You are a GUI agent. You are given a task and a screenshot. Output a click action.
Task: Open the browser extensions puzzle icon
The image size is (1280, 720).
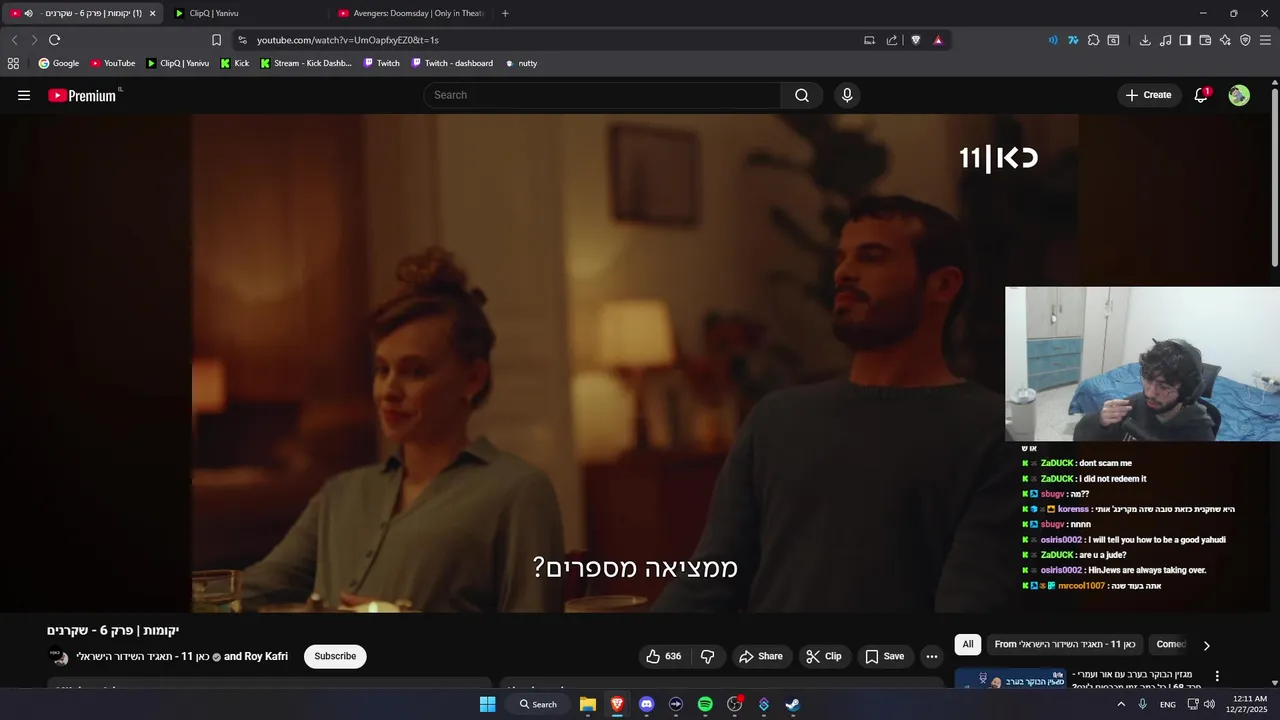(x=1093, y=40)
